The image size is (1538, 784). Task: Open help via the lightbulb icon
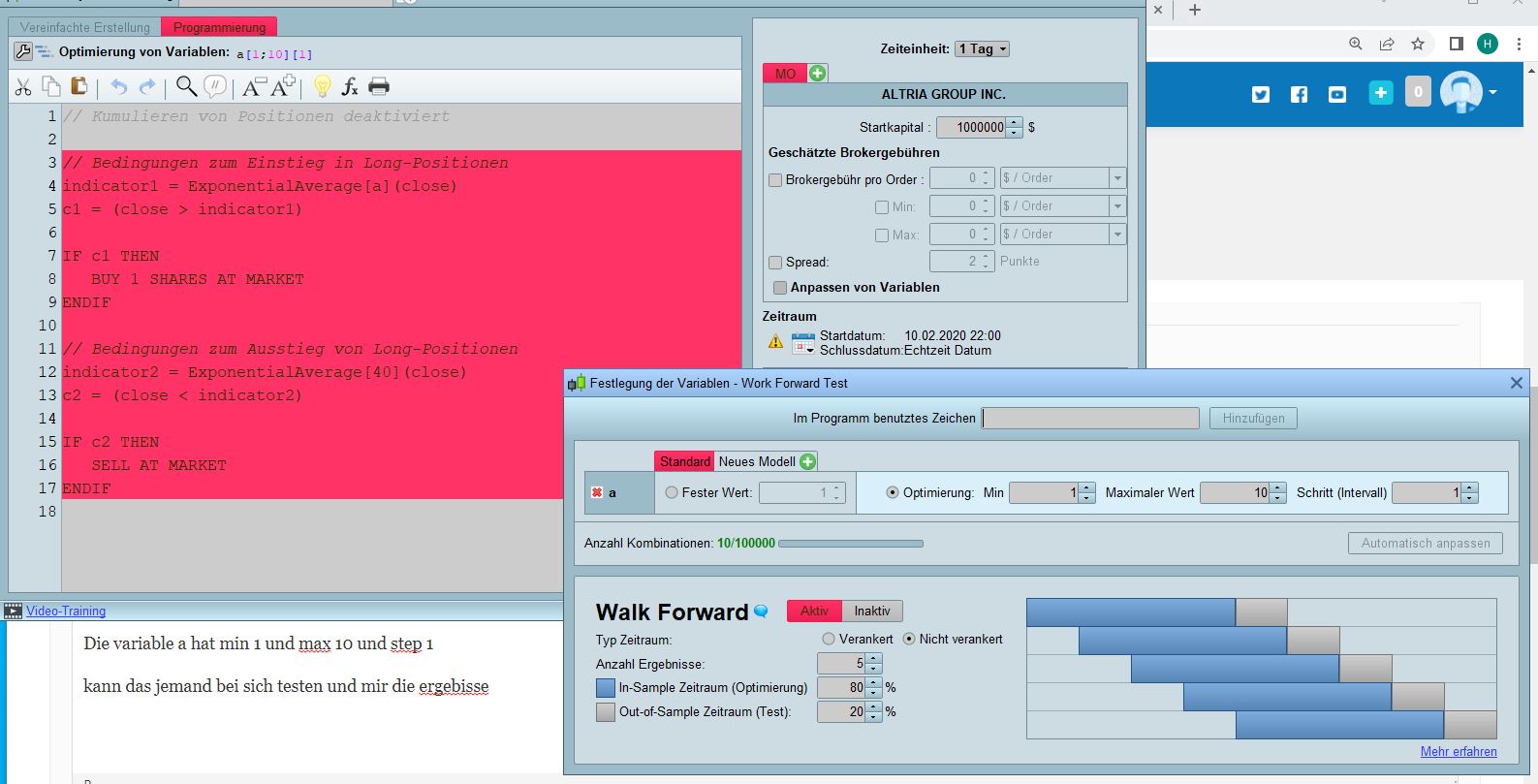[323, 87]
